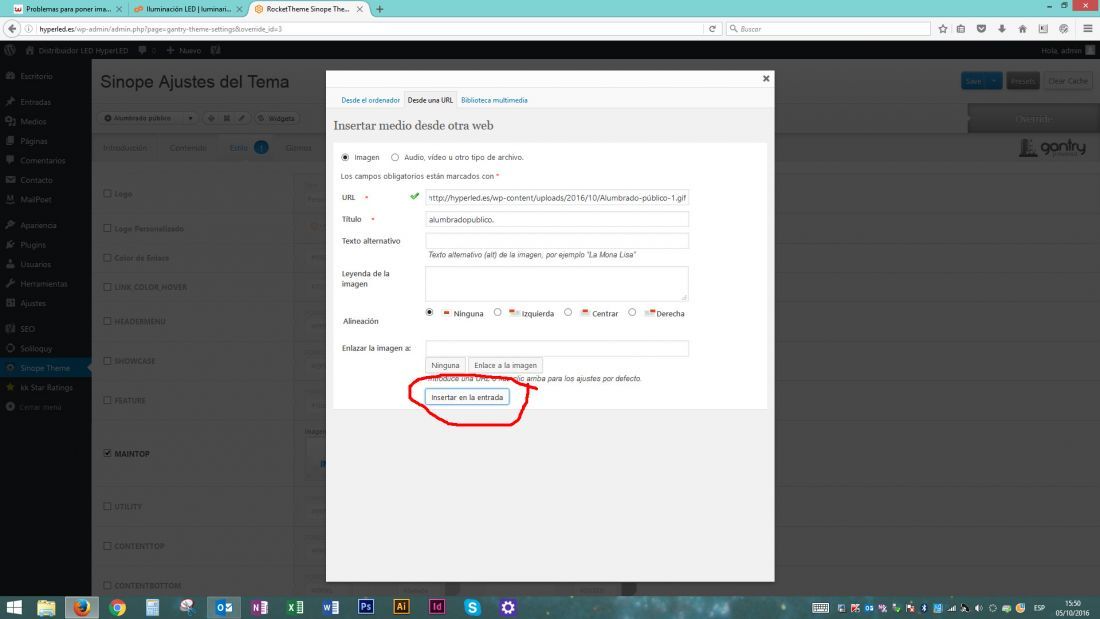Toggle the SHOWCASE checkbox
Screen dimensions: 1100x619
[107, 361]
